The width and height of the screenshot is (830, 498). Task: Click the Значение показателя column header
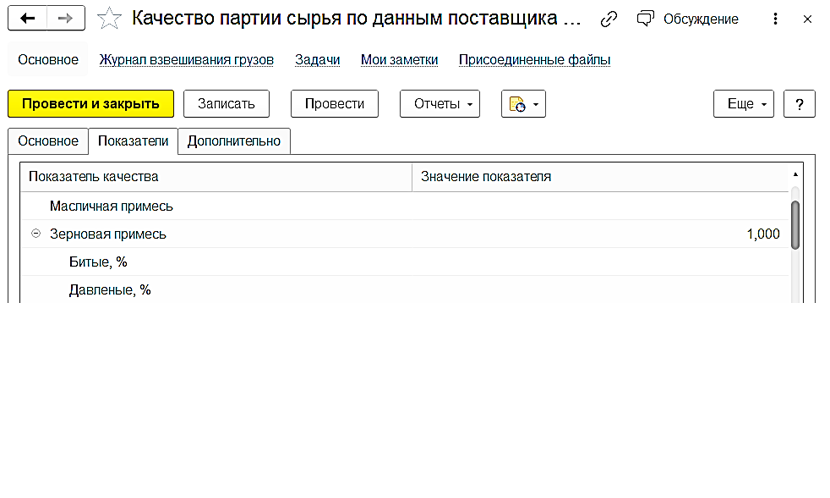pyautogui.click(x=600, y=177)
